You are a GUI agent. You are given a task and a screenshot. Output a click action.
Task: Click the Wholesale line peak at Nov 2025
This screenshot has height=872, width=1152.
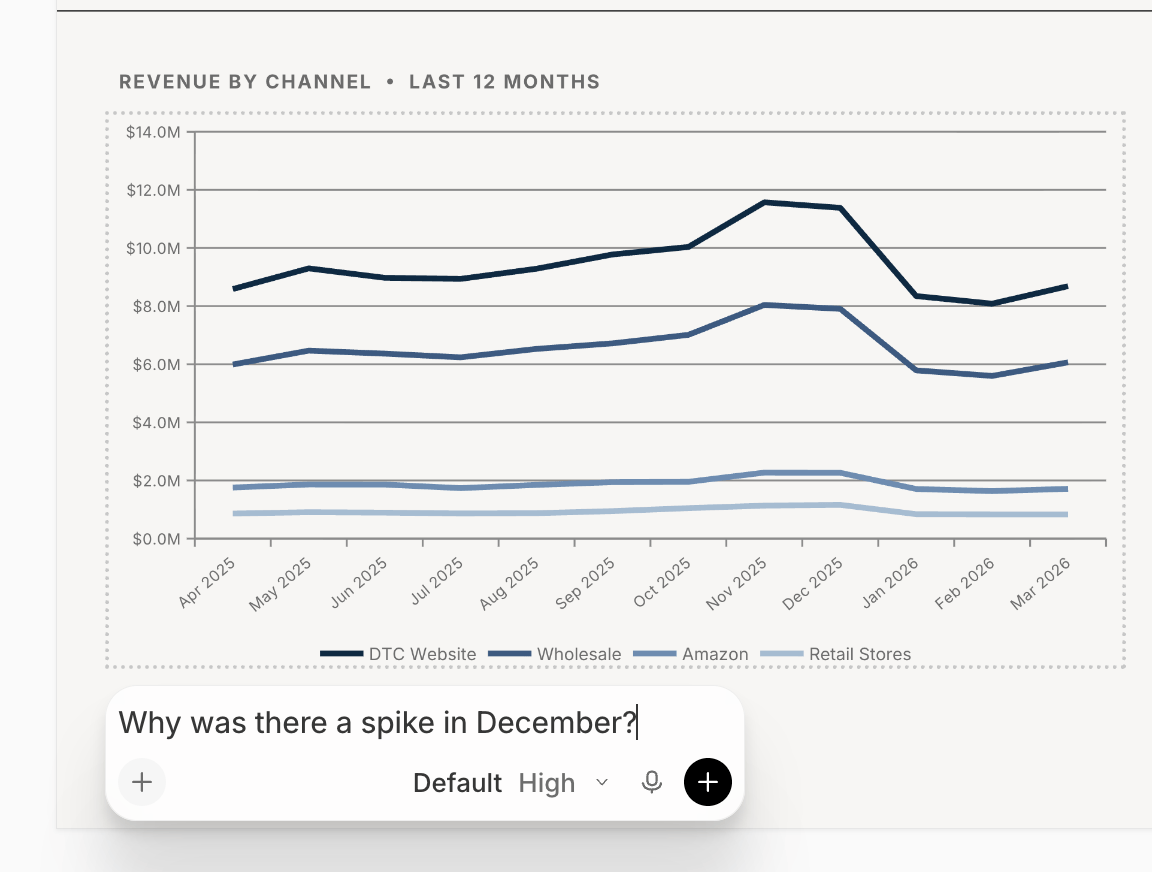pyautogui.click(x=764, y=305)
